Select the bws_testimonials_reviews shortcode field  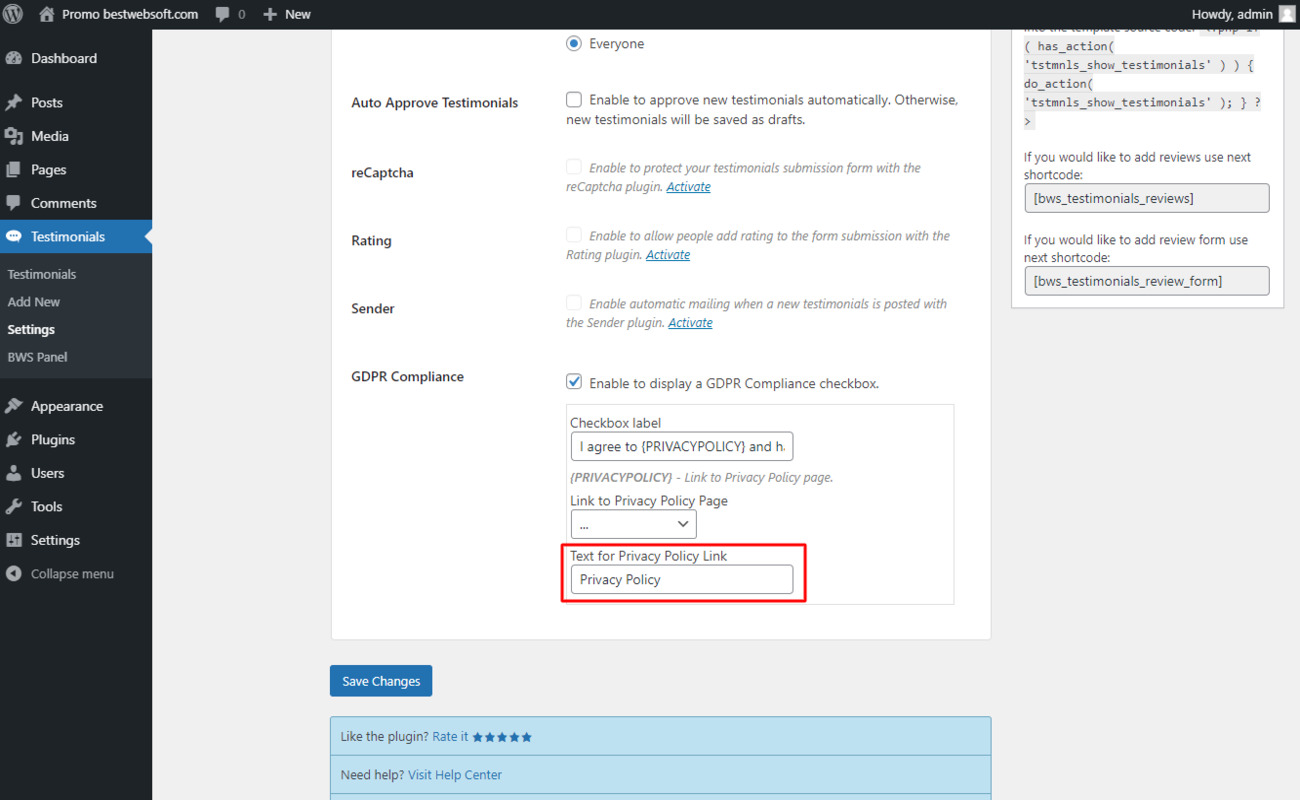coord(1147,198)
